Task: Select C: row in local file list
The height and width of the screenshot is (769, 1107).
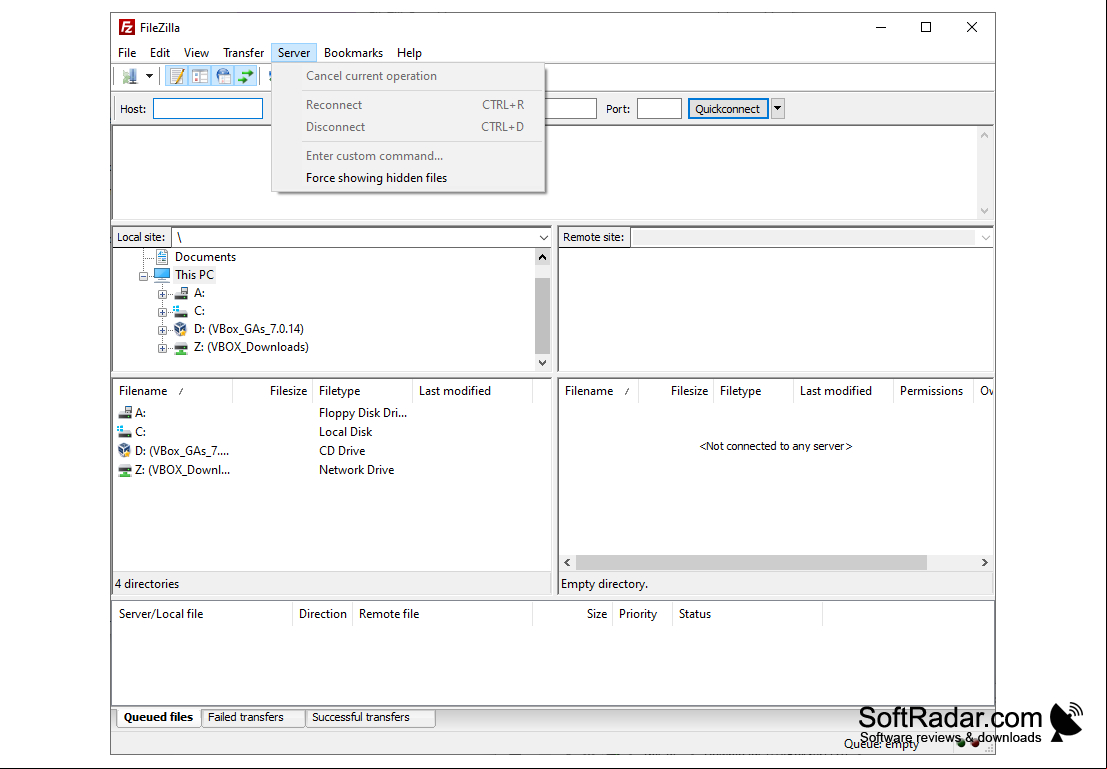Action: 330,432
